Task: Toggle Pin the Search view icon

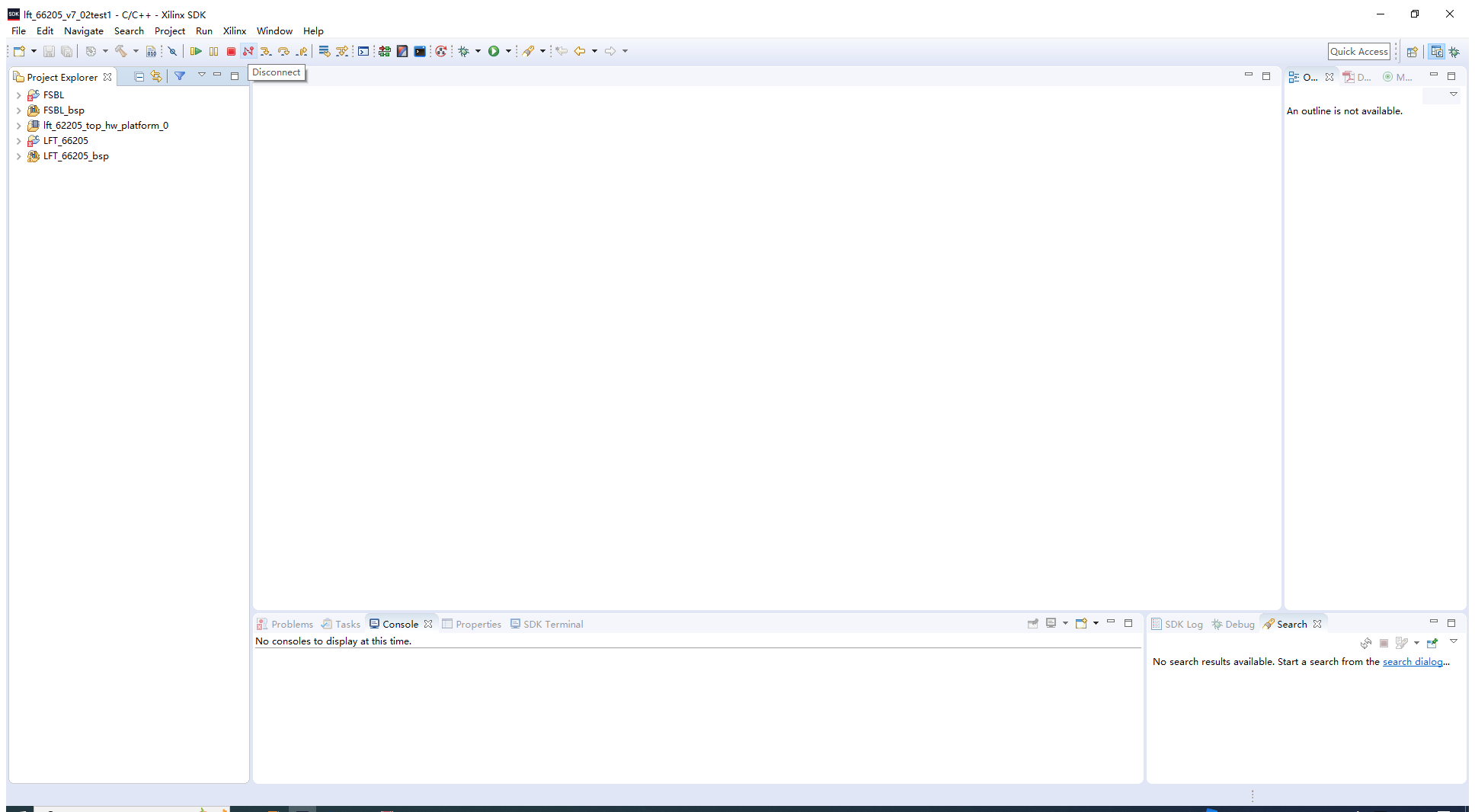Action: click(x=1432, y=643)
